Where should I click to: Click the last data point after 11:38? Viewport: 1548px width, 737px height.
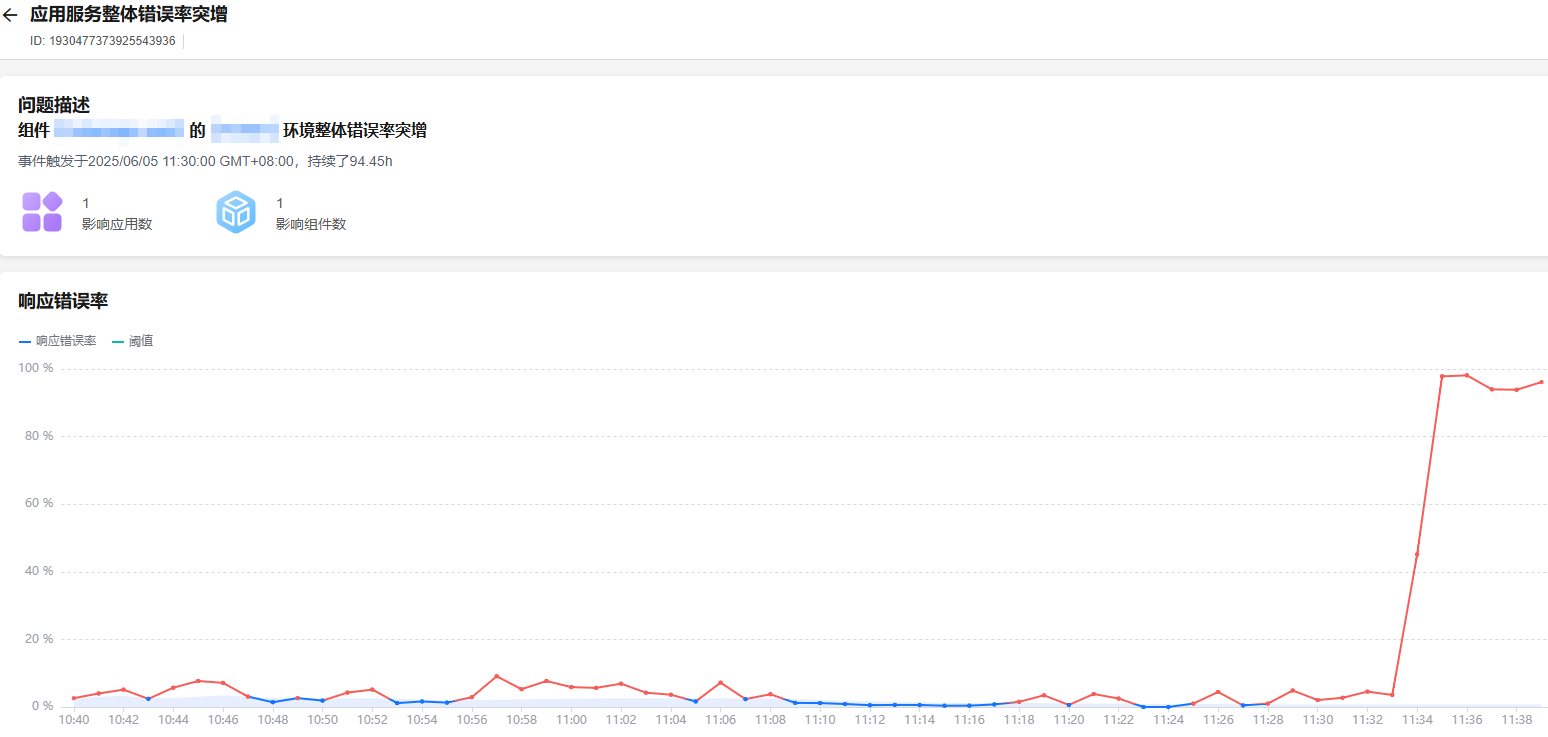tap(1541, 382)
